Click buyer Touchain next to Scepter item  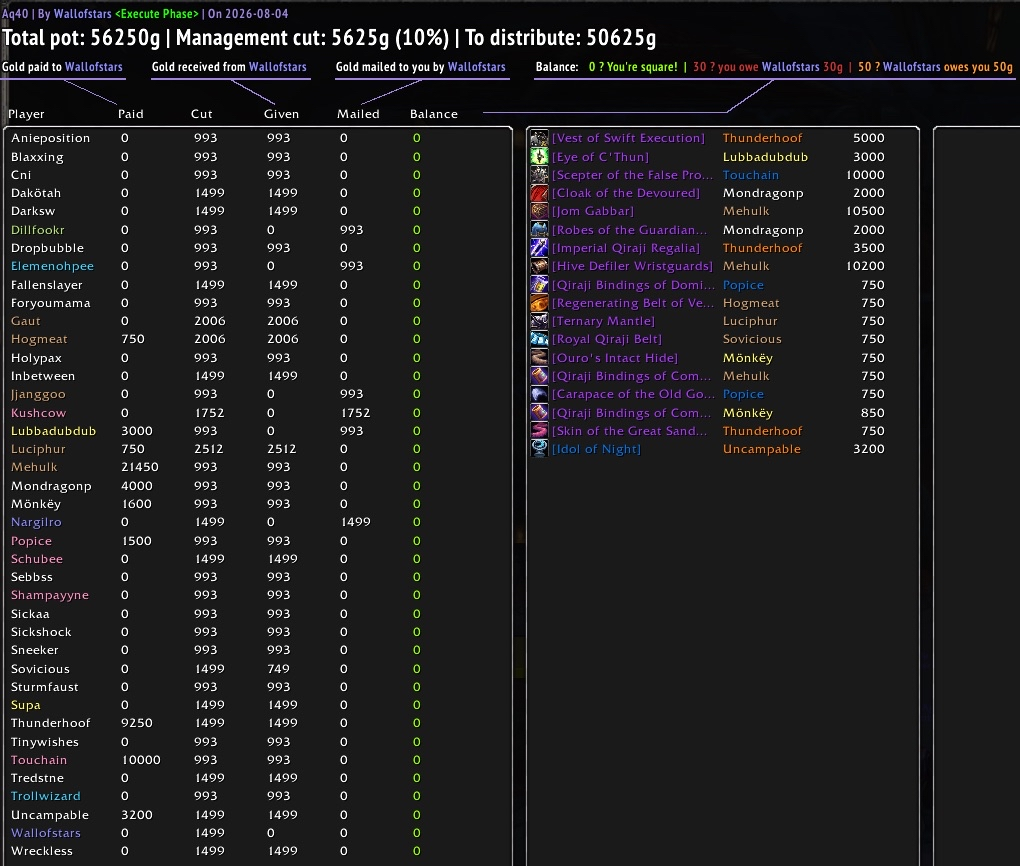tap(751, 175)
